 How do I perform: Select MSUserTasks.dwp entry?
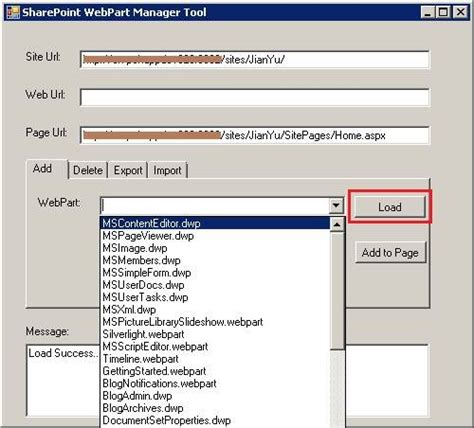(x=215, y=297)
